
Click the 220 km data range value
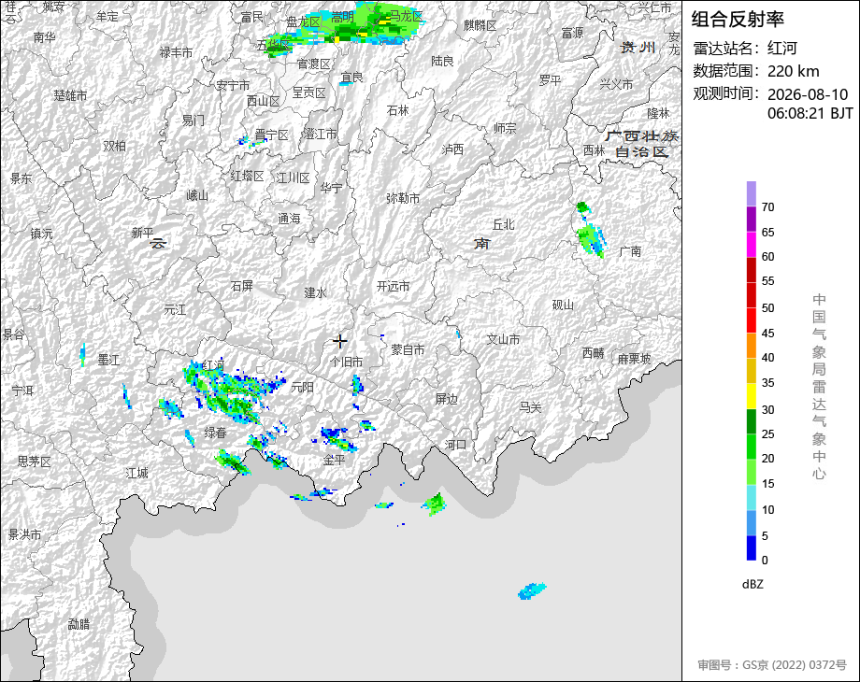tap(793, 71)
